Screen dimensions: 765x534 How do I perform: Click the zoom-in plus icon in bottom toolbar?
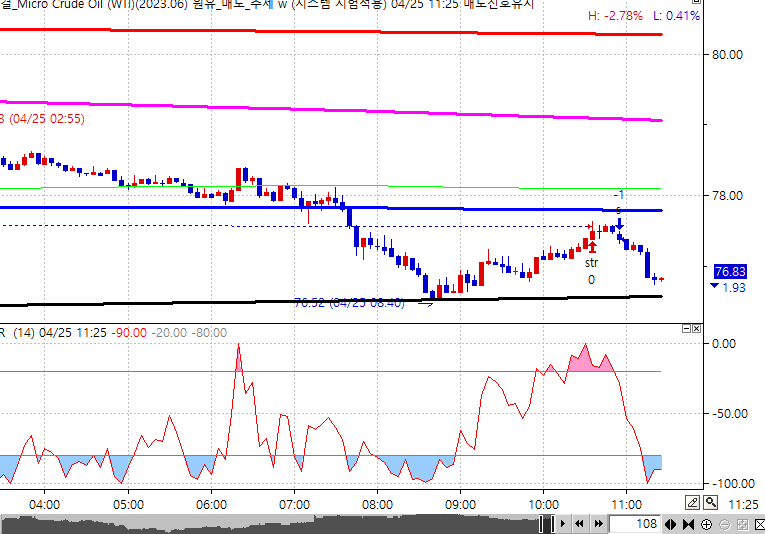(706, 524)
